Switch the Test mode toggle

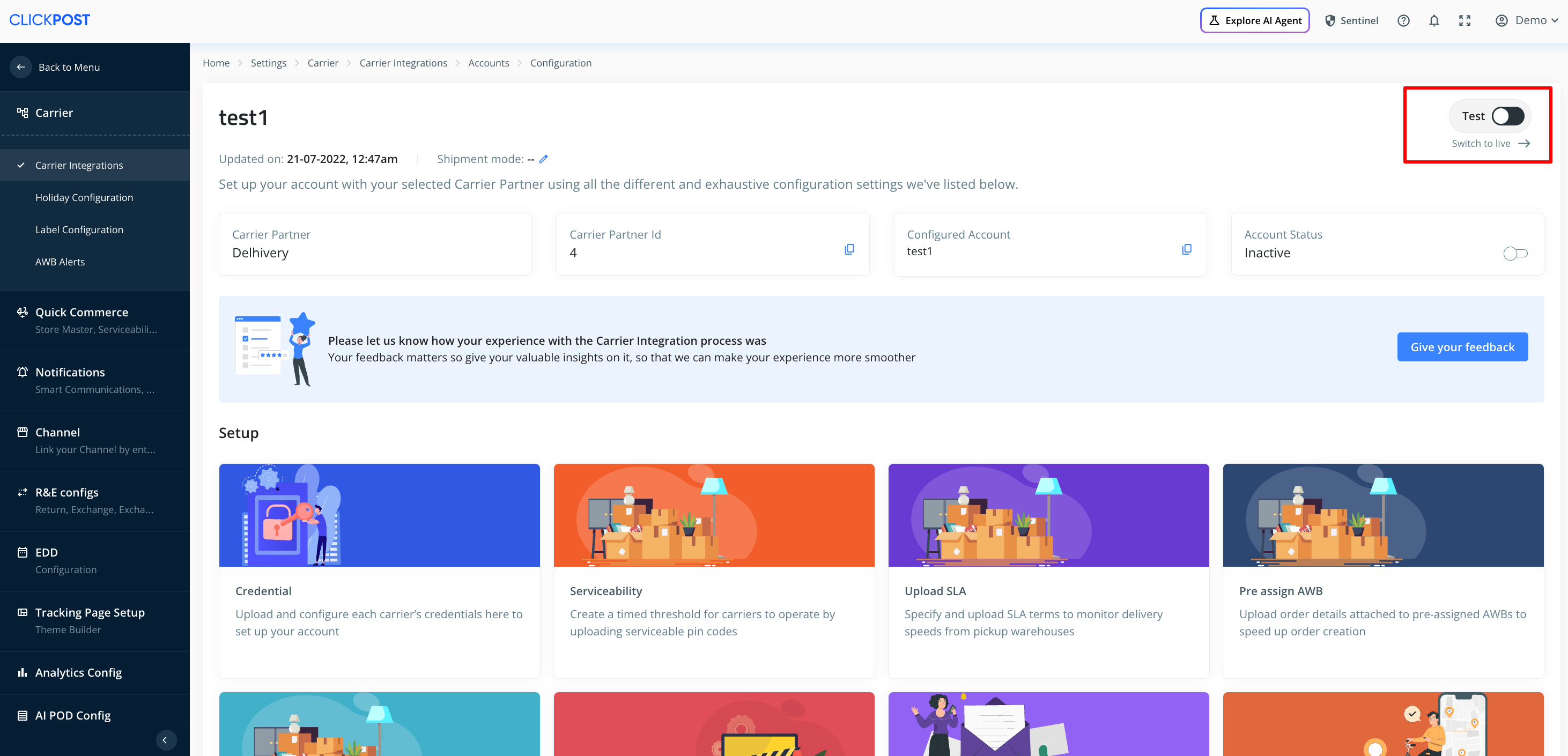(1507, 116)
